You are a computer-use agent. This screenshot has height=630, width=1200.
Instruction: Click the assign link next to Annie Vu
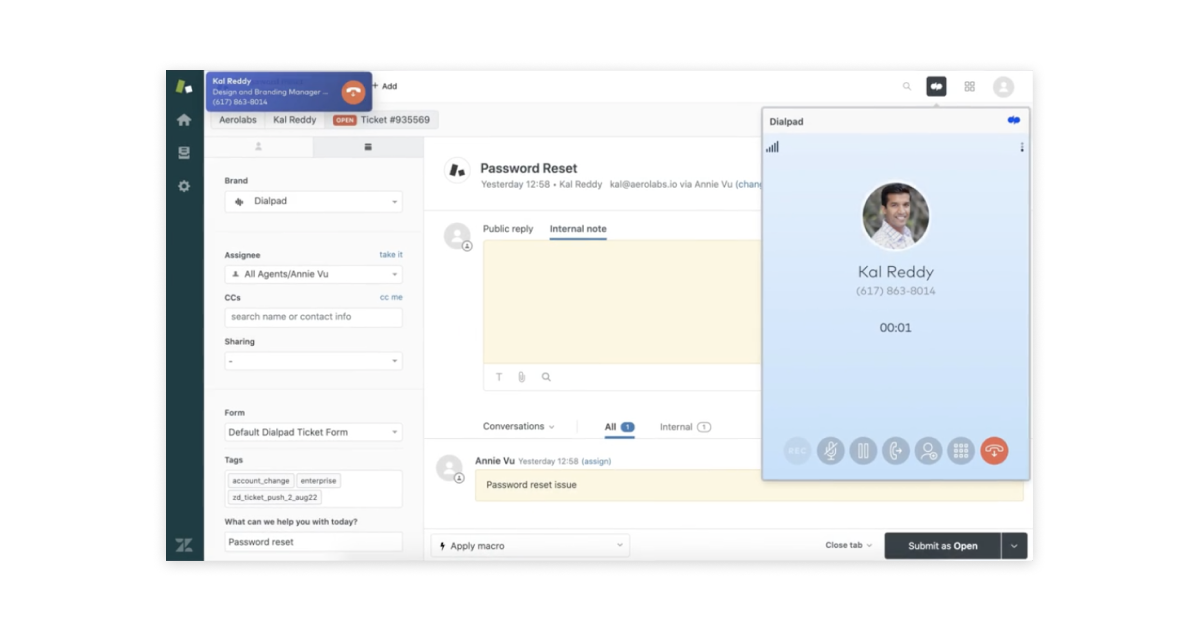[x=596, y=461]
